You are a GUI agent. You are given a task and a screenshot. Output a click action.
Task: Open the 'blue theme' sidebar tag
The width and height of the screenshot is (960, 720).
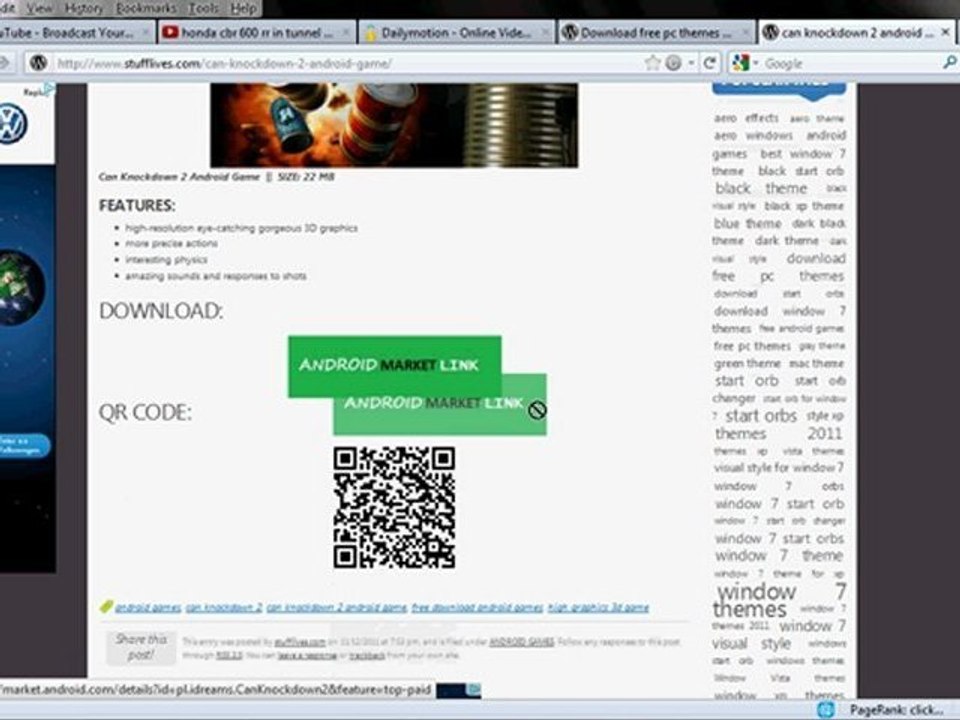(748, 223)
